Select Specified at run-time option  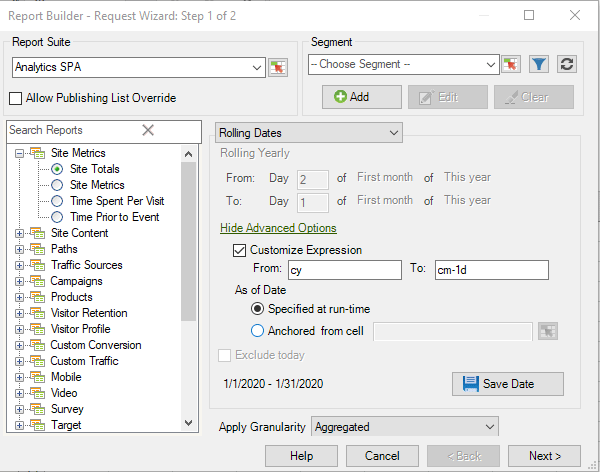[257, 309]
